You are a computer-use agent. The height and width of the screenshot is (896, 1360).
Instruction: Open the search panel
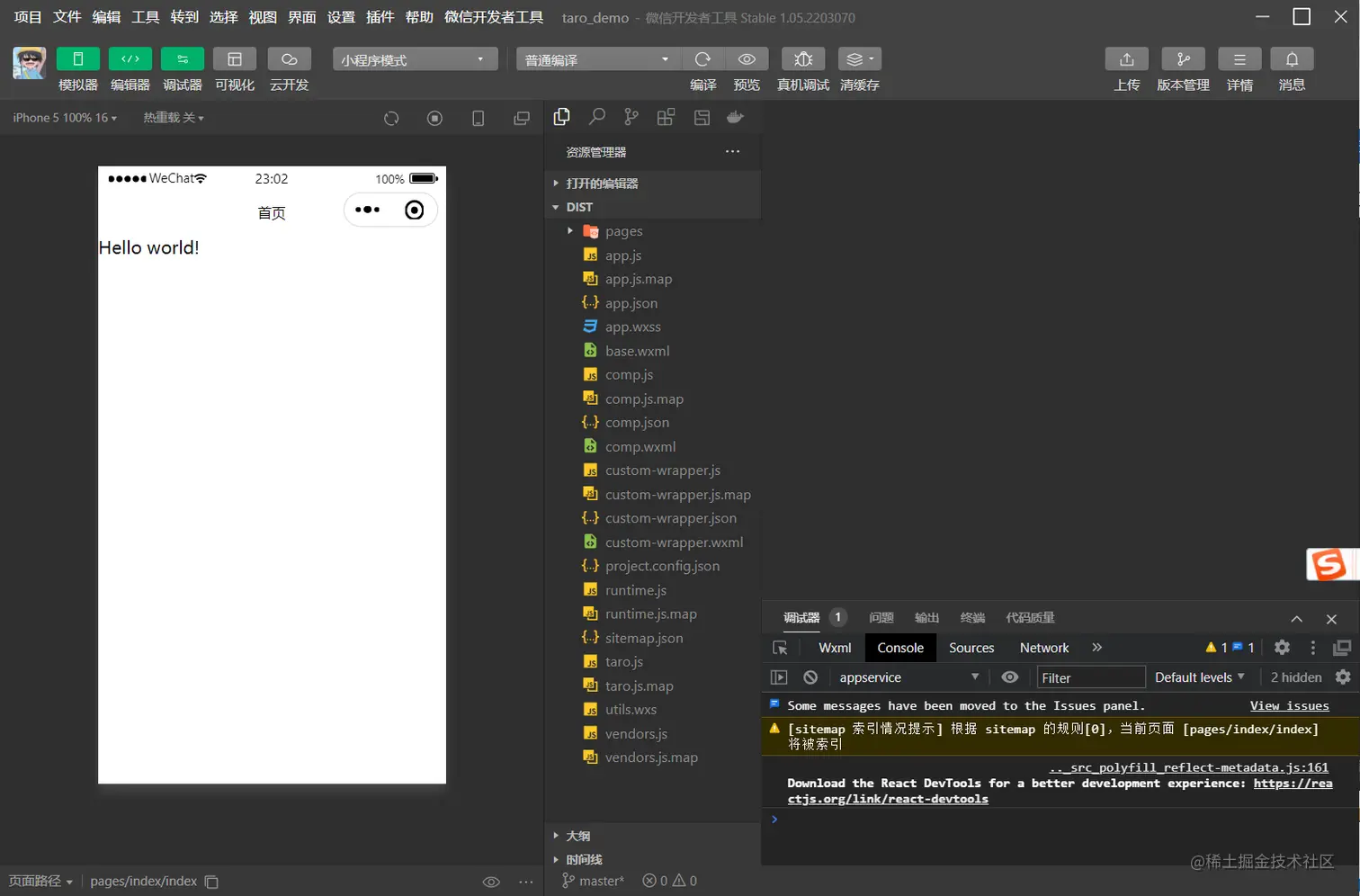pos(596,117)
